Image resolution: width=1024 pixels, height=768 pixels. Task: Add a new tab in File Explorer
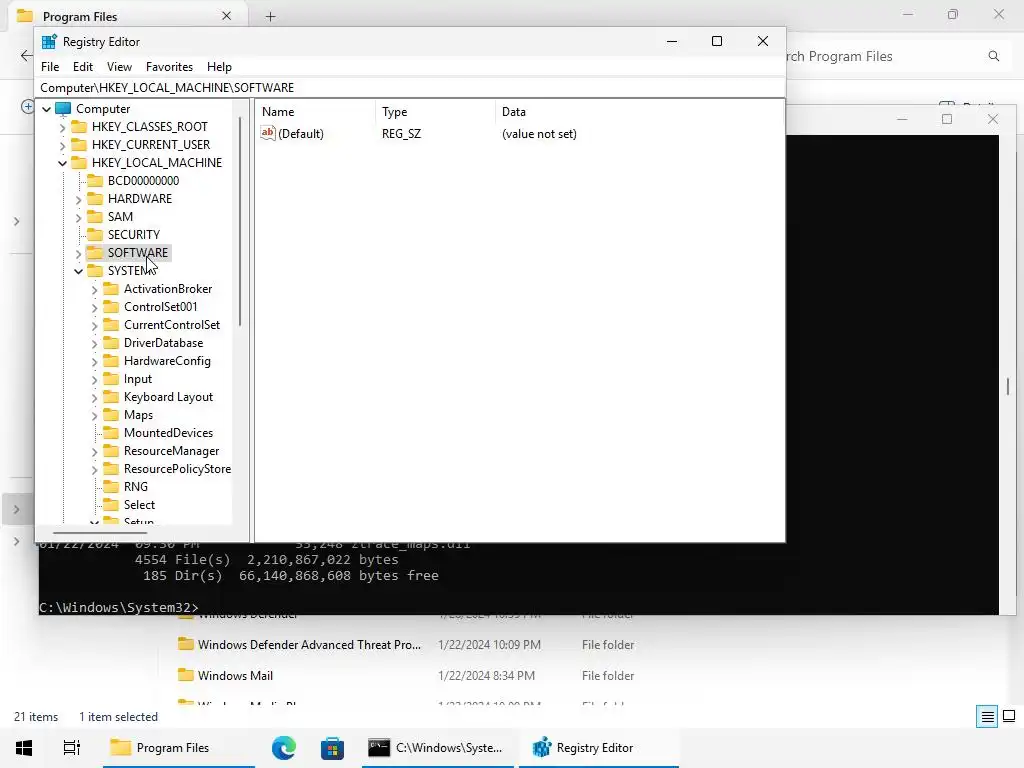(270, 17)
